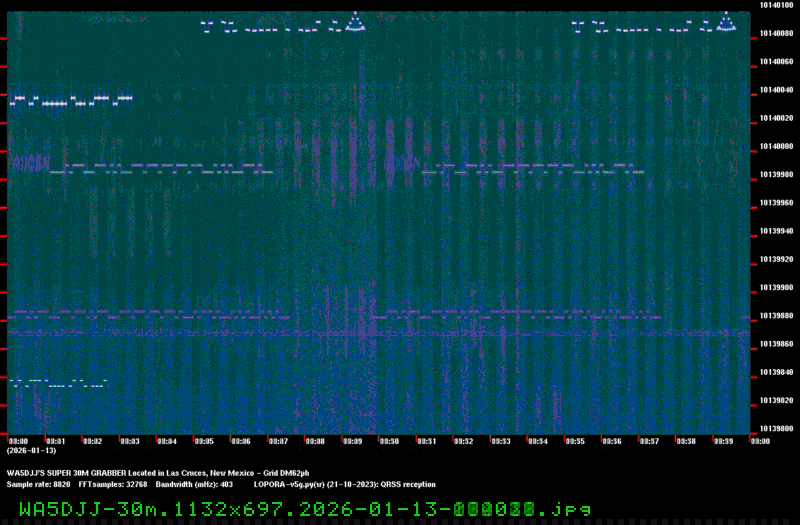Viewport: 800px width, 525px height.
Task: Click the triangle-shaped signal above 00:59
Action: [727, 23]
